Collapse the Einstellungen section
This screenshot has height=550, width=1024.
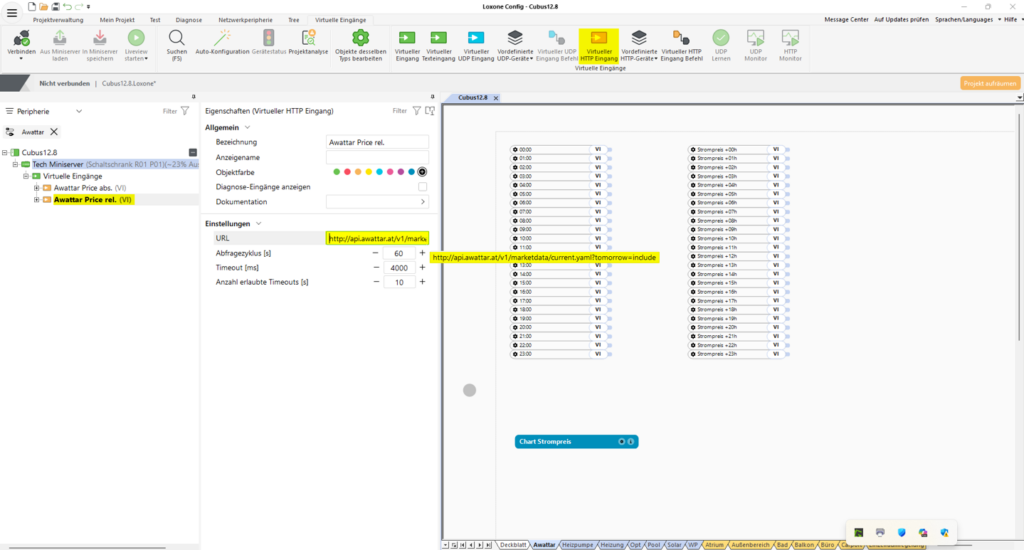(259, 224)
